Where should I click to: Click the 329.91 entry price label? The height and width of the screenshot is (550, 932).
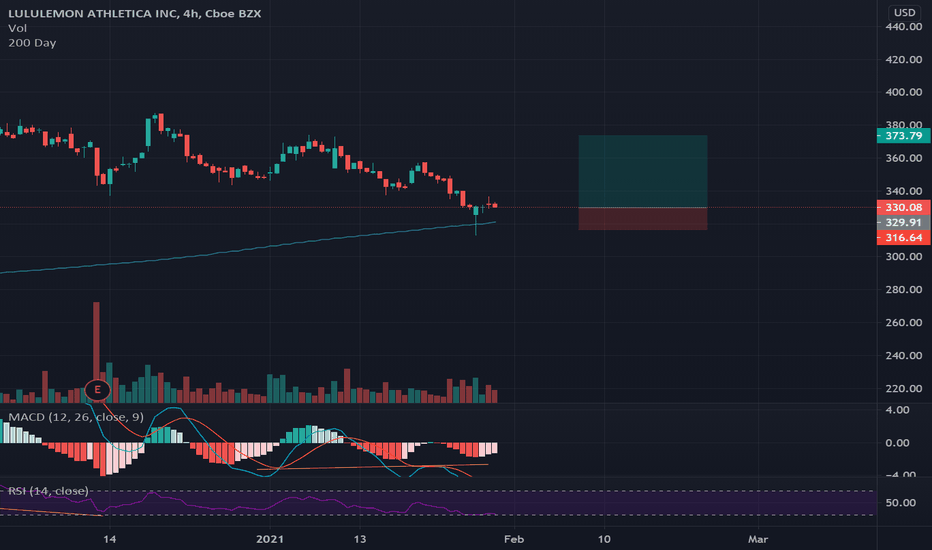[x=903, y=222]
